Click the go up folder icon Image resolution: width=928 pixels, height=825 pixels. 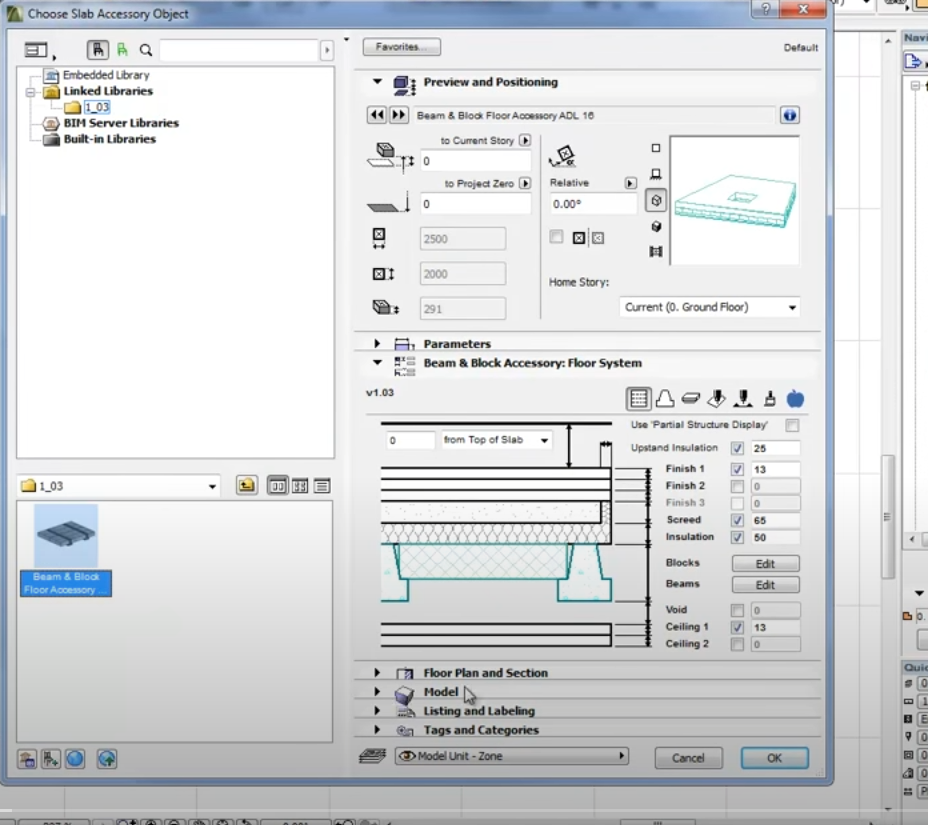246,486
